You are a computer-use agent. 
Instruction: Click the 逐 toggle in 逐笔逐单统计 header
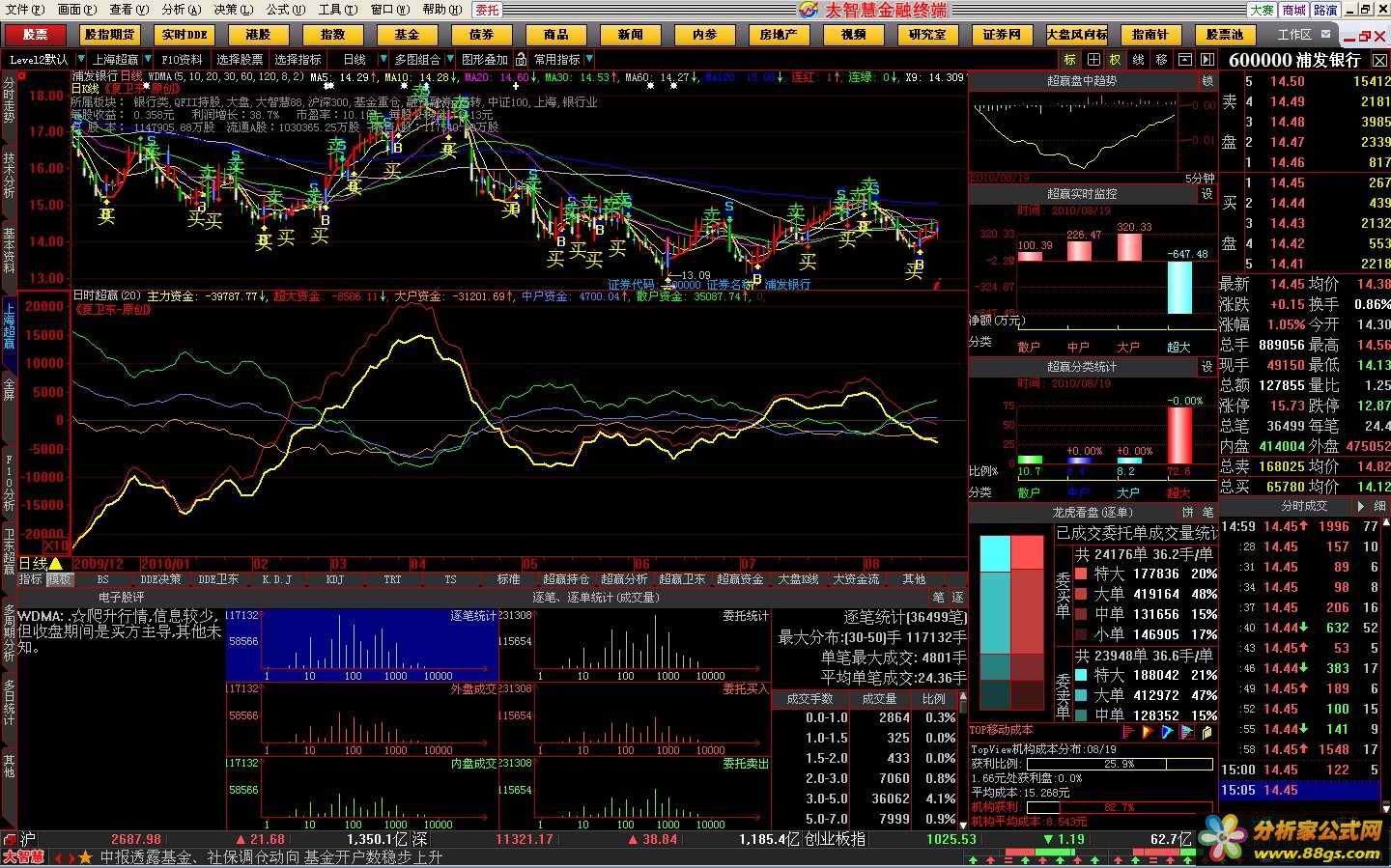tap(957, 598)
